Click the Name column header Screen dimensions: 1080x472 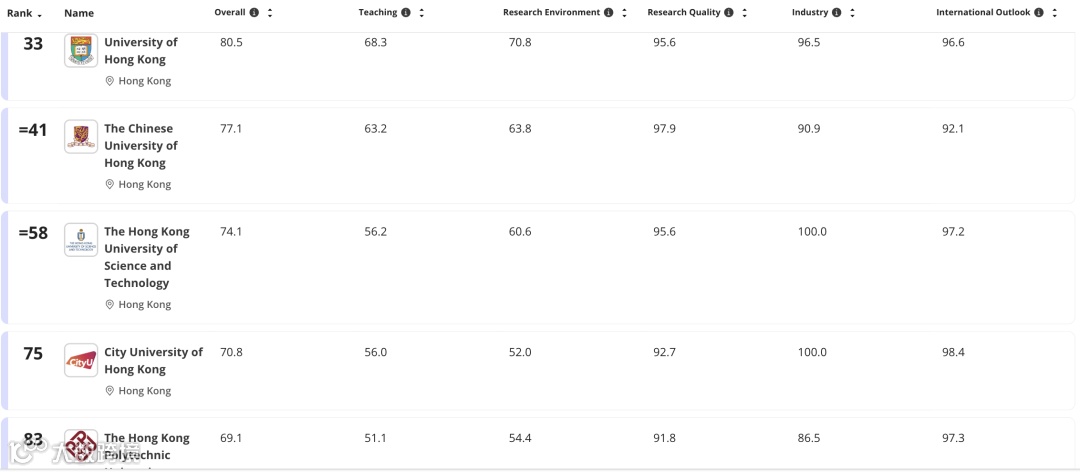point(79,13)
